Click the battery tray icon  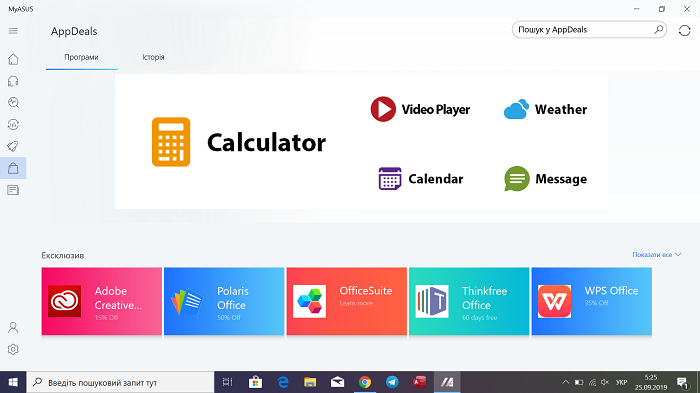pos(579,382)
